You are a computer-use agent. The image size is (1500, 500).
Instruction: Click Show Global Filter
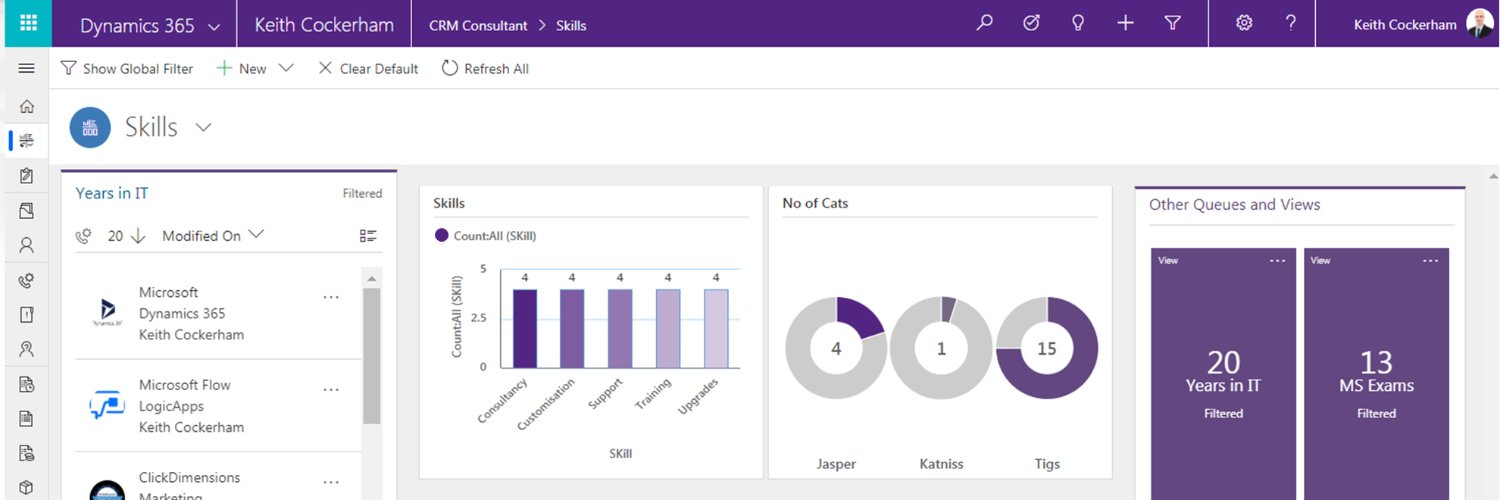[127, 69]
